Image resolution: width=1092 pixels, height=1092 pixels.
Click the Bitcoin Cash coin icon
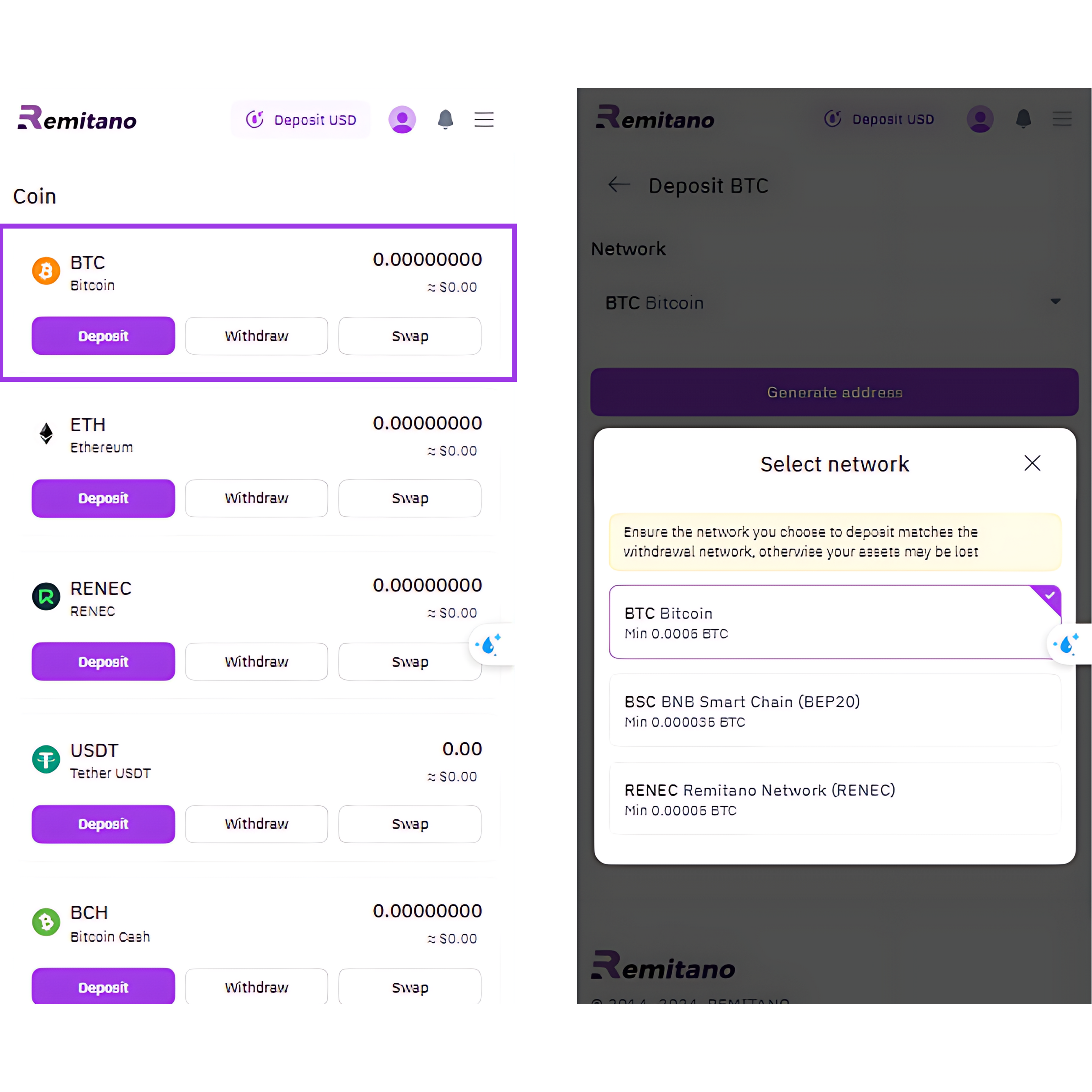coord(46,922)
